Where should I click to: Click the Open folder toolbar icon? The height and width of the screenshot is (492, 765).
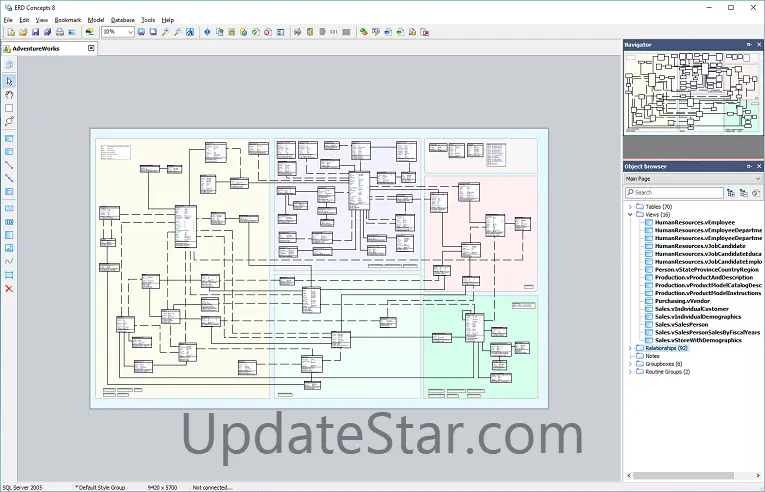coord(23,32)
